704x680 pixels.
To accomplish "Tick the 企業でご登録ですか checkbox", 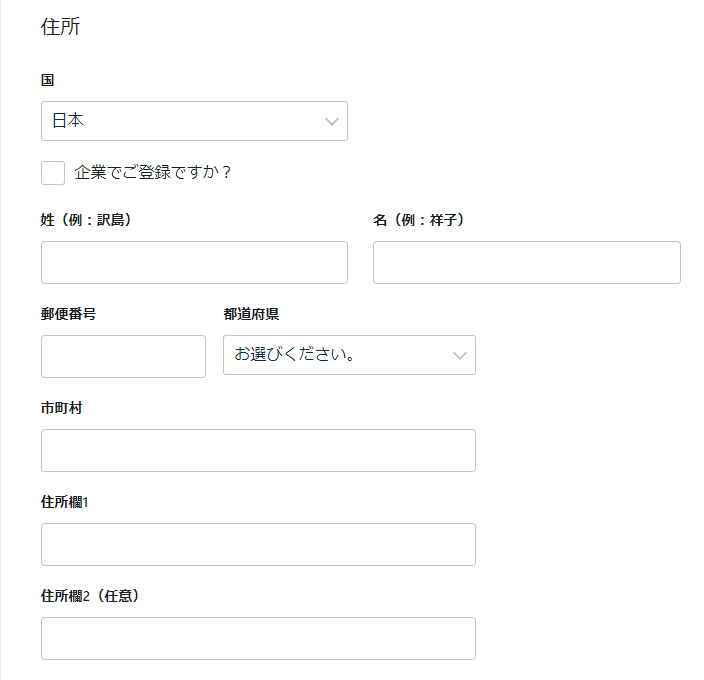I will pyautogui.click(x=53, y=173).
